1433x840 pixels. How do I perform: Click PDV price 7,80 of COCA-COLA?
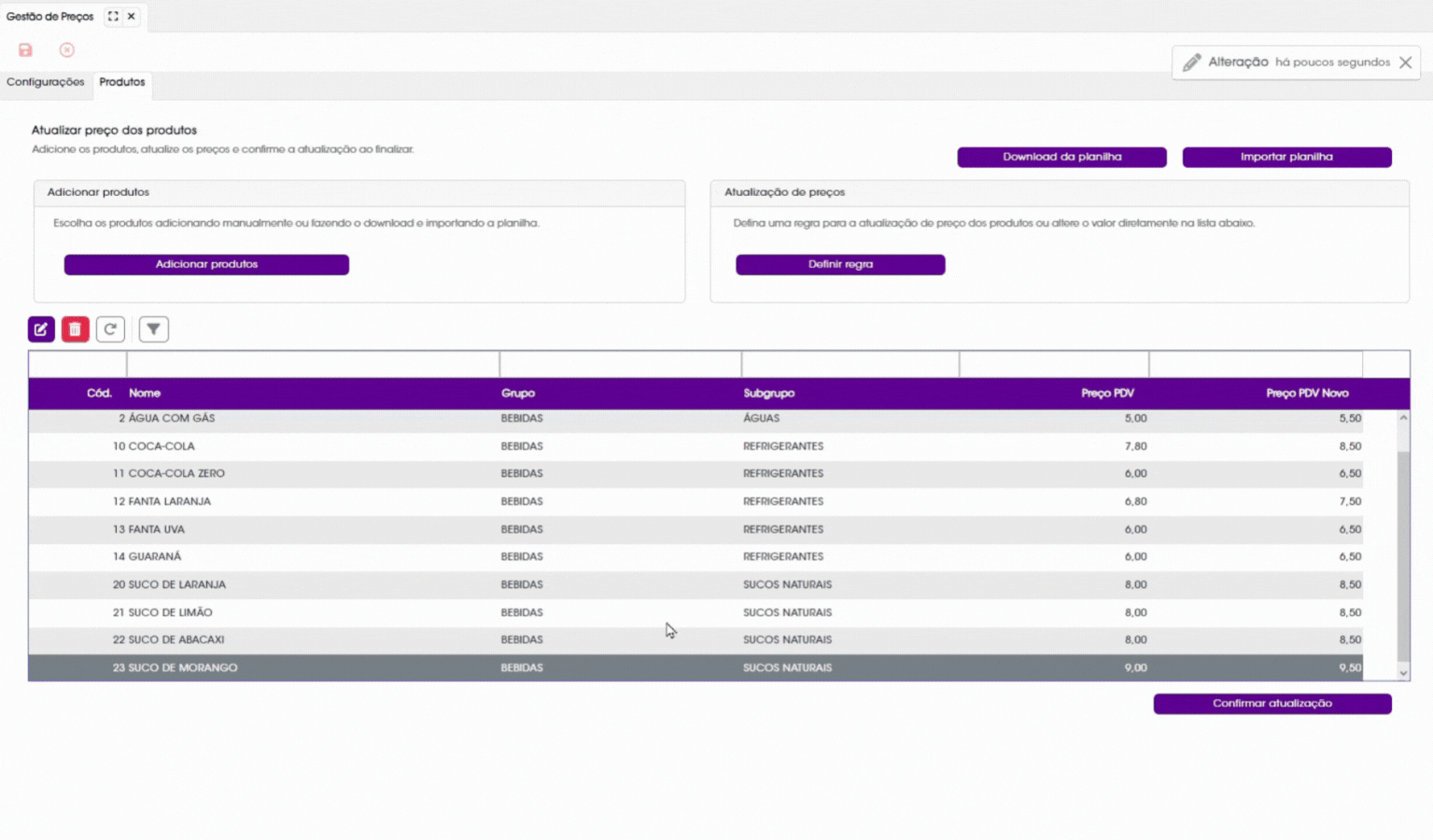[x=1135, y=447]
